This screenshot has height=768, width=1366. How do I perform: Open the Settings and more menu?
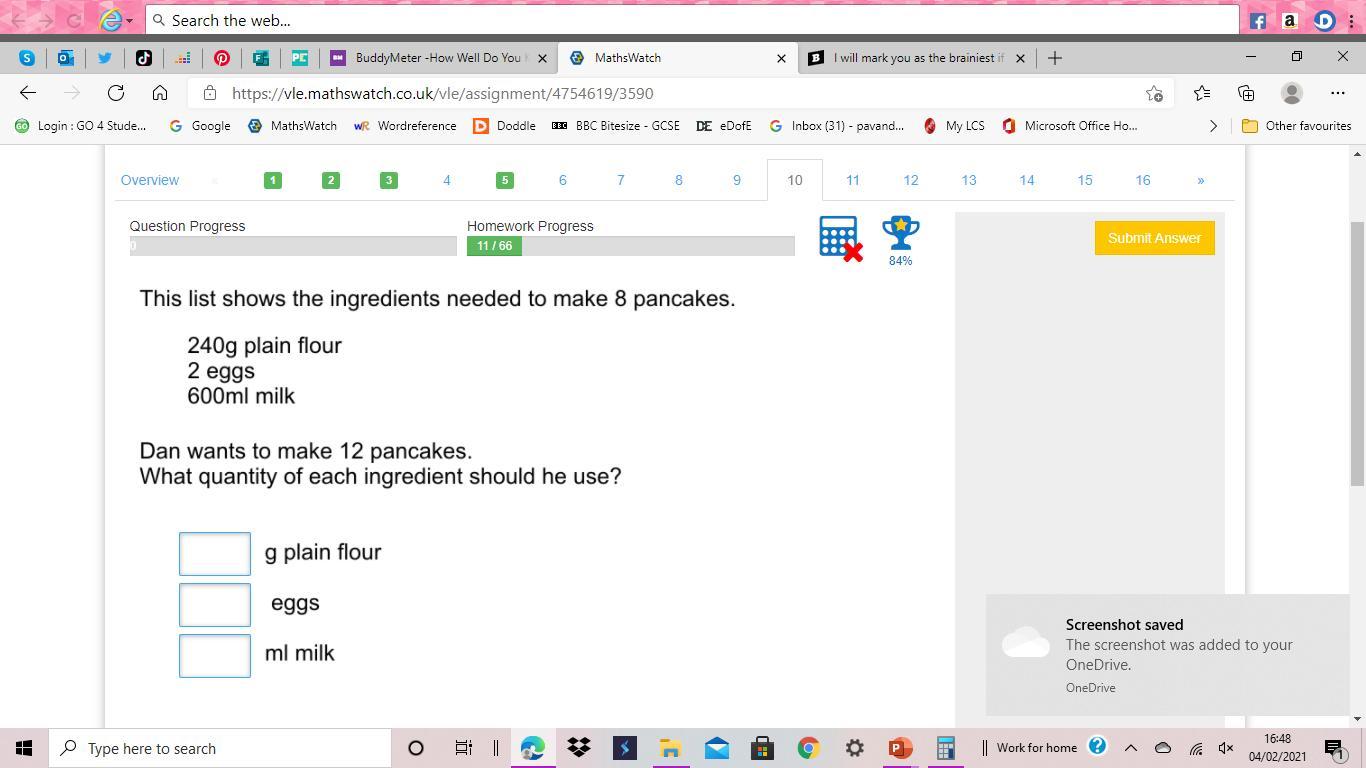tap(1338, 93)
